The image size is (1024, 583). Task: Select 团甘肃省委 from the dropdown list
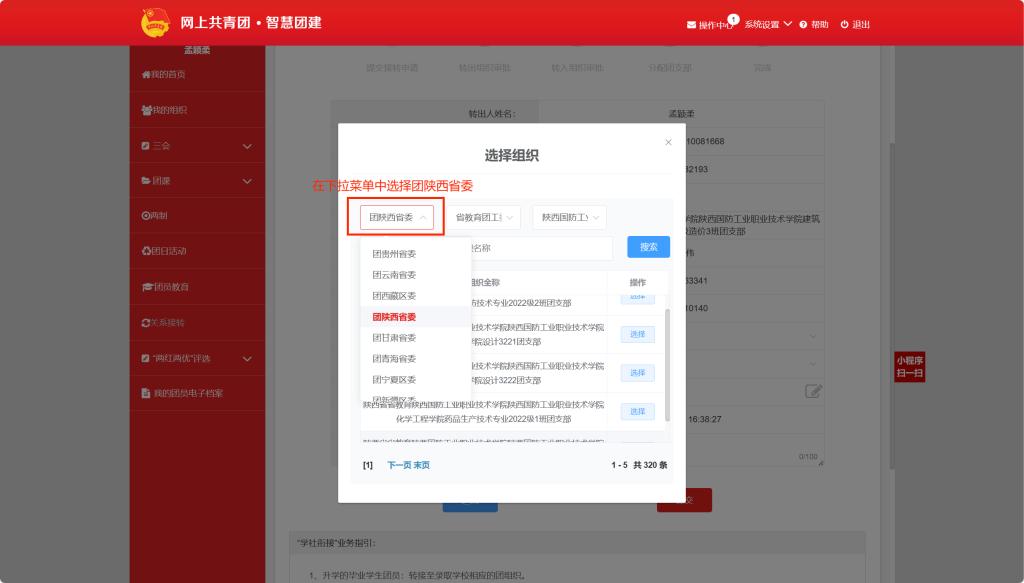tap(394, 338)
